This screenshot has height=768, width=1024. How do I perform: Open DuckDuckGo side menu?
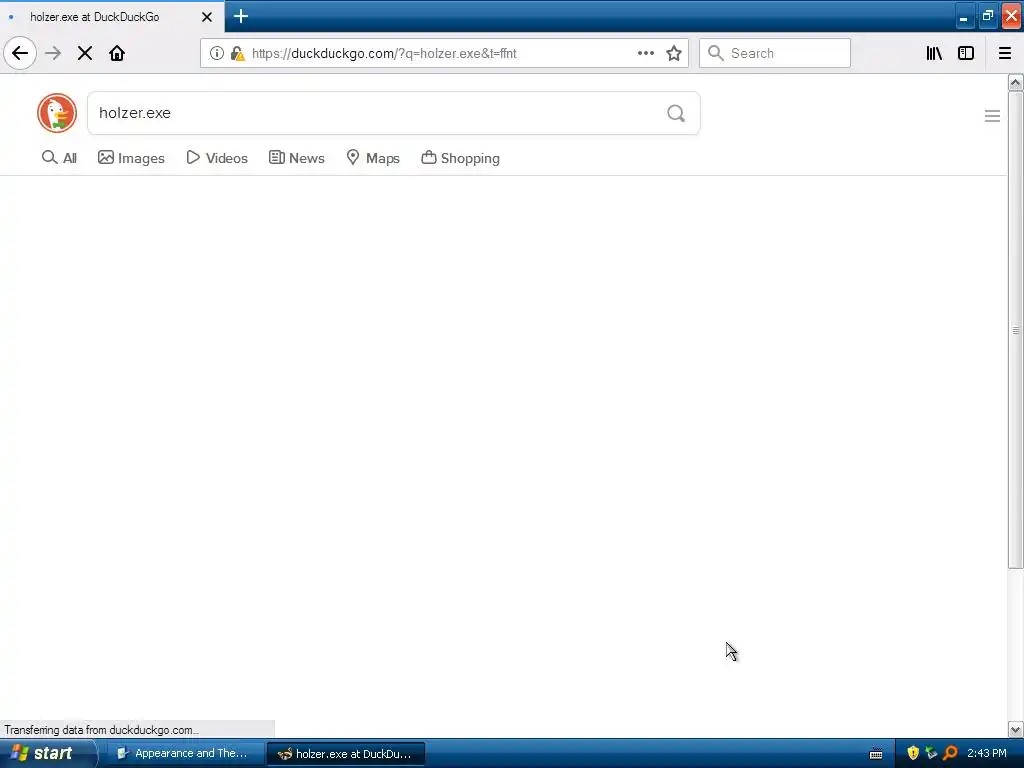click(992, 116)
